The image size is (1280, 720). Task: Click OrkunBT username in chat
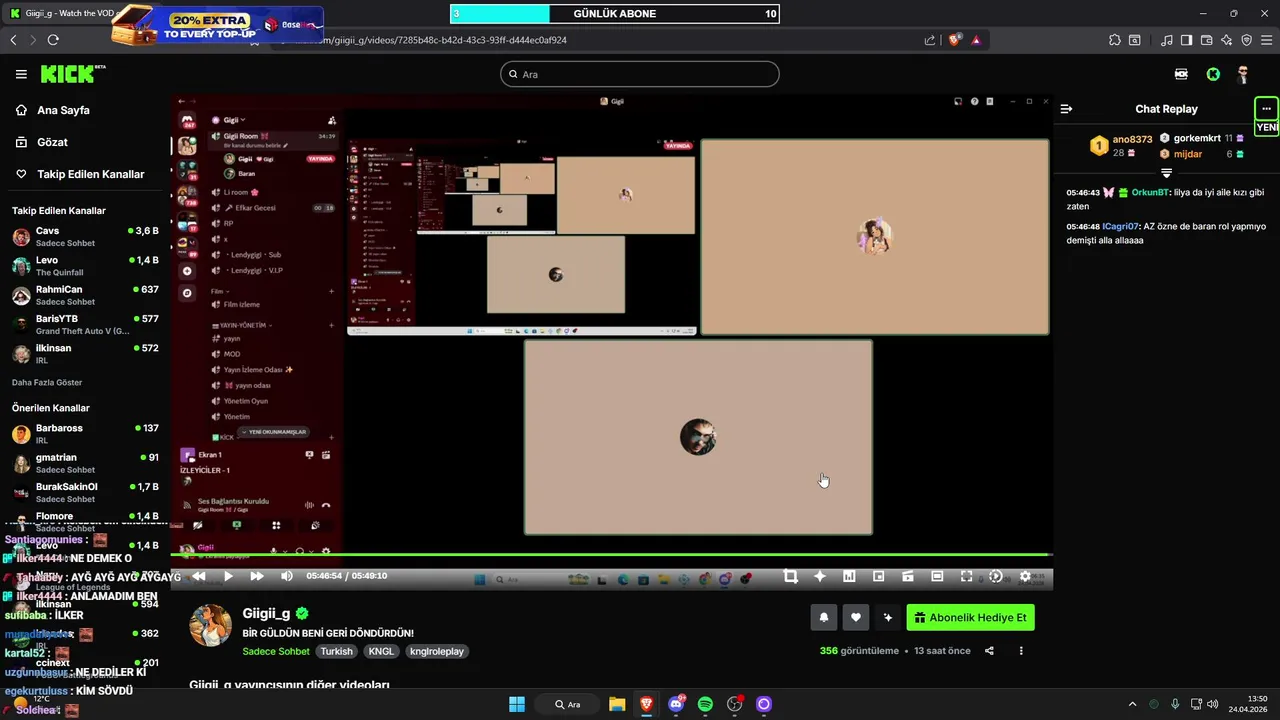(1150, 192)
